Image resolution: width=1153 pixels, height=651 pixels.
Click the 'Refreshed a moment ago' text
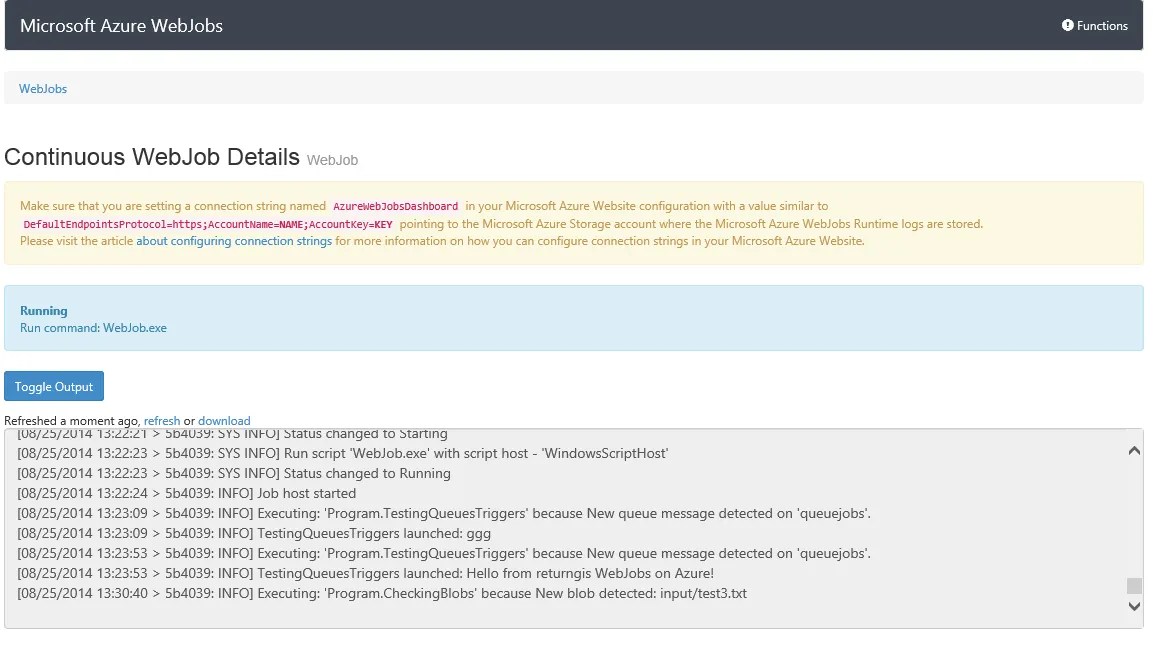coord(71,421)
